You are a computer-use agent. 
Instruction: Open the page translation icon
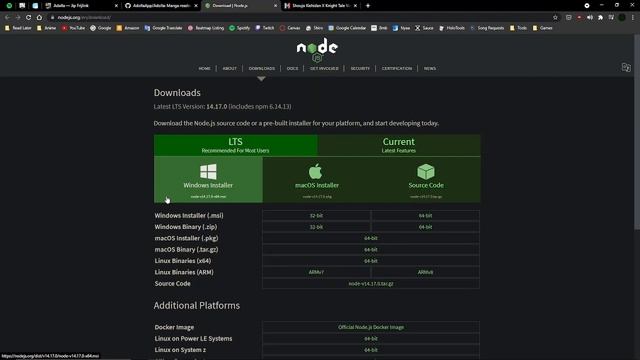[626, 67]
